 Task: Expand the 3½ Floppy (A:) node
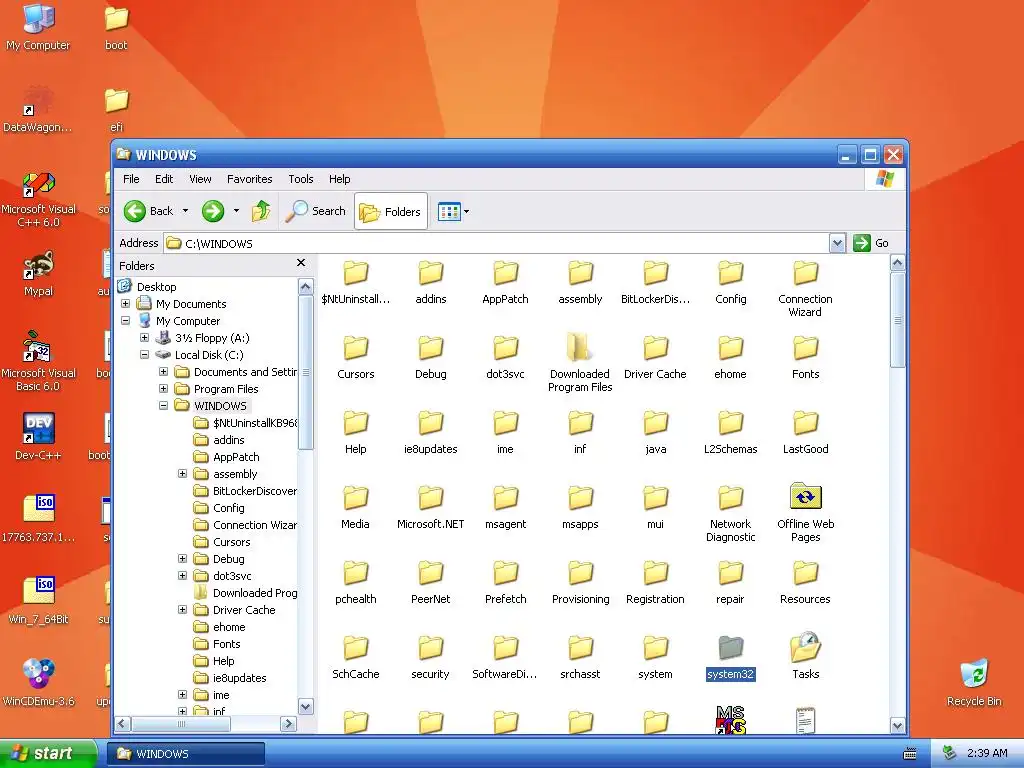tap(144, 338)
